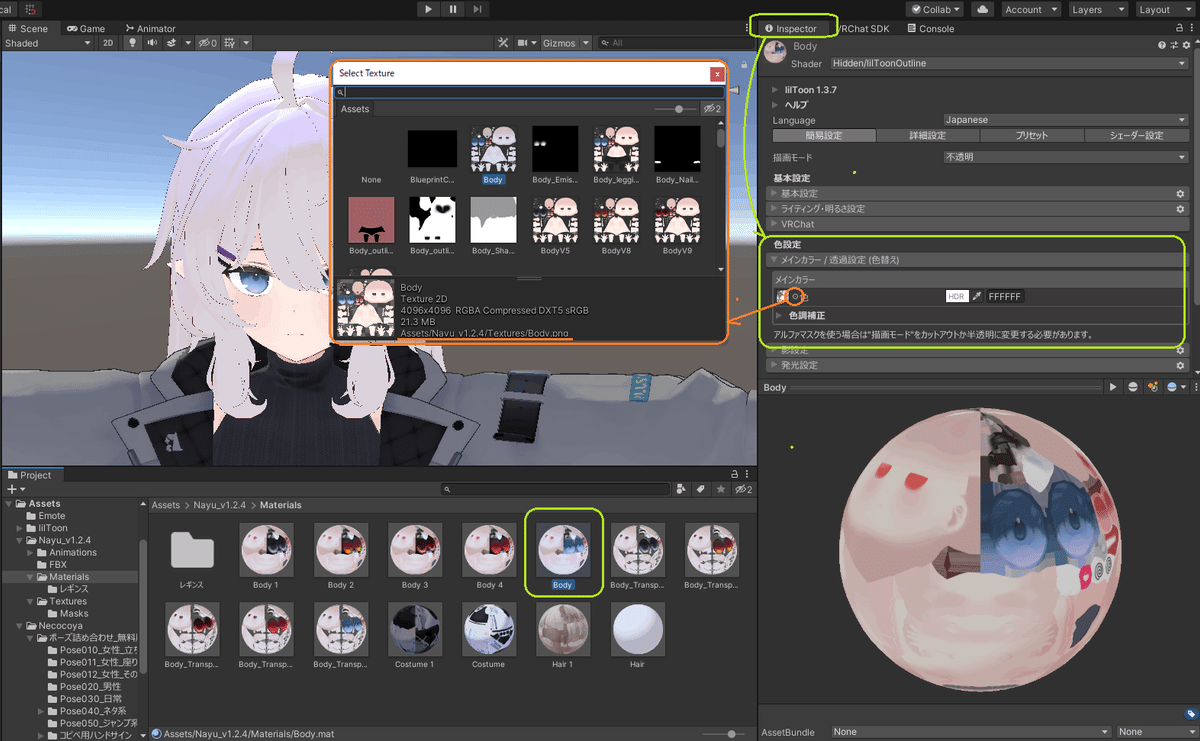The height and width of the screenshot is (741, 1200).
Task: Switch to the Console tab
Action: click(931, 29)
